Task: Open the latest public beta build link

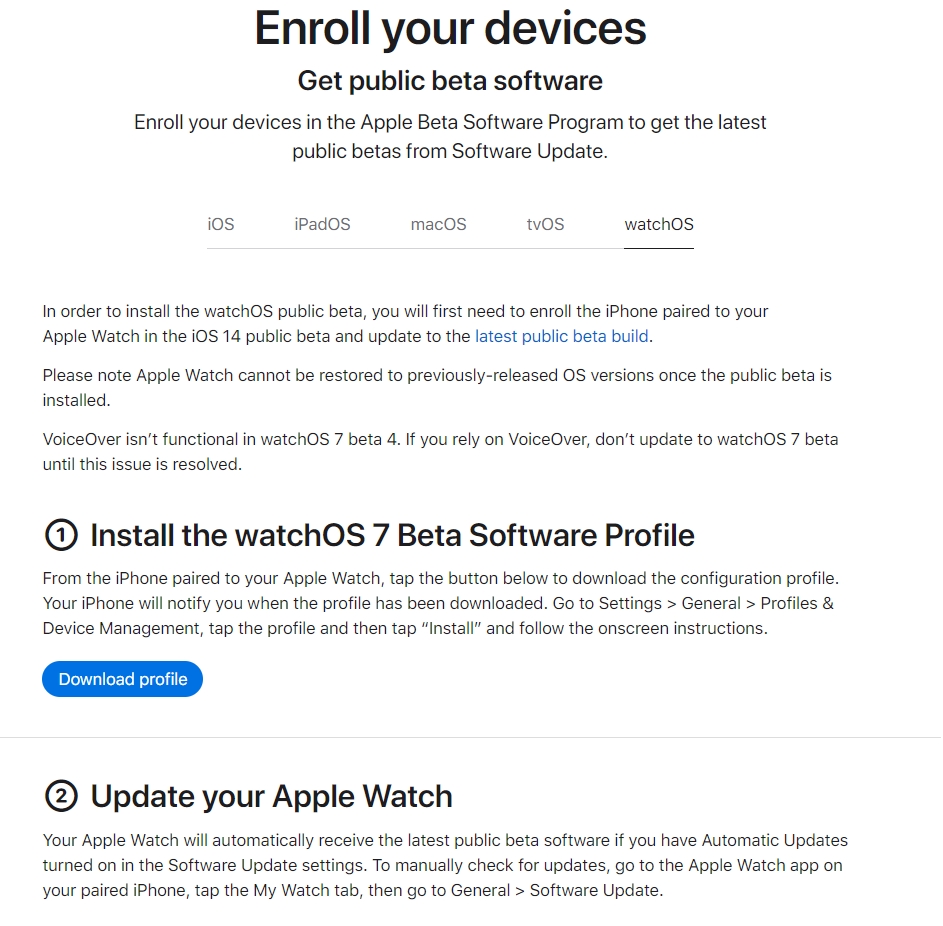Action: pyautogui.click(x=561, y=336)
